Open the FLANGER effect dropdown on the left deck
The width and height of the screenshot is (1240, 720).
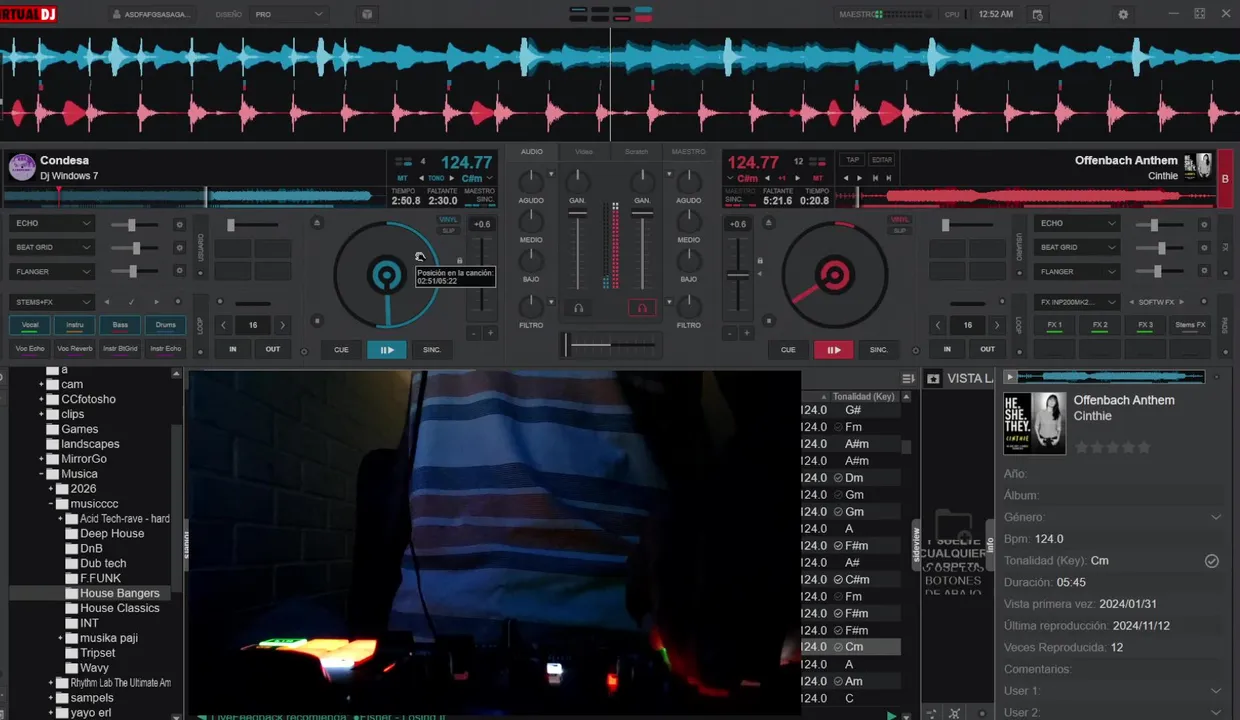52,271
